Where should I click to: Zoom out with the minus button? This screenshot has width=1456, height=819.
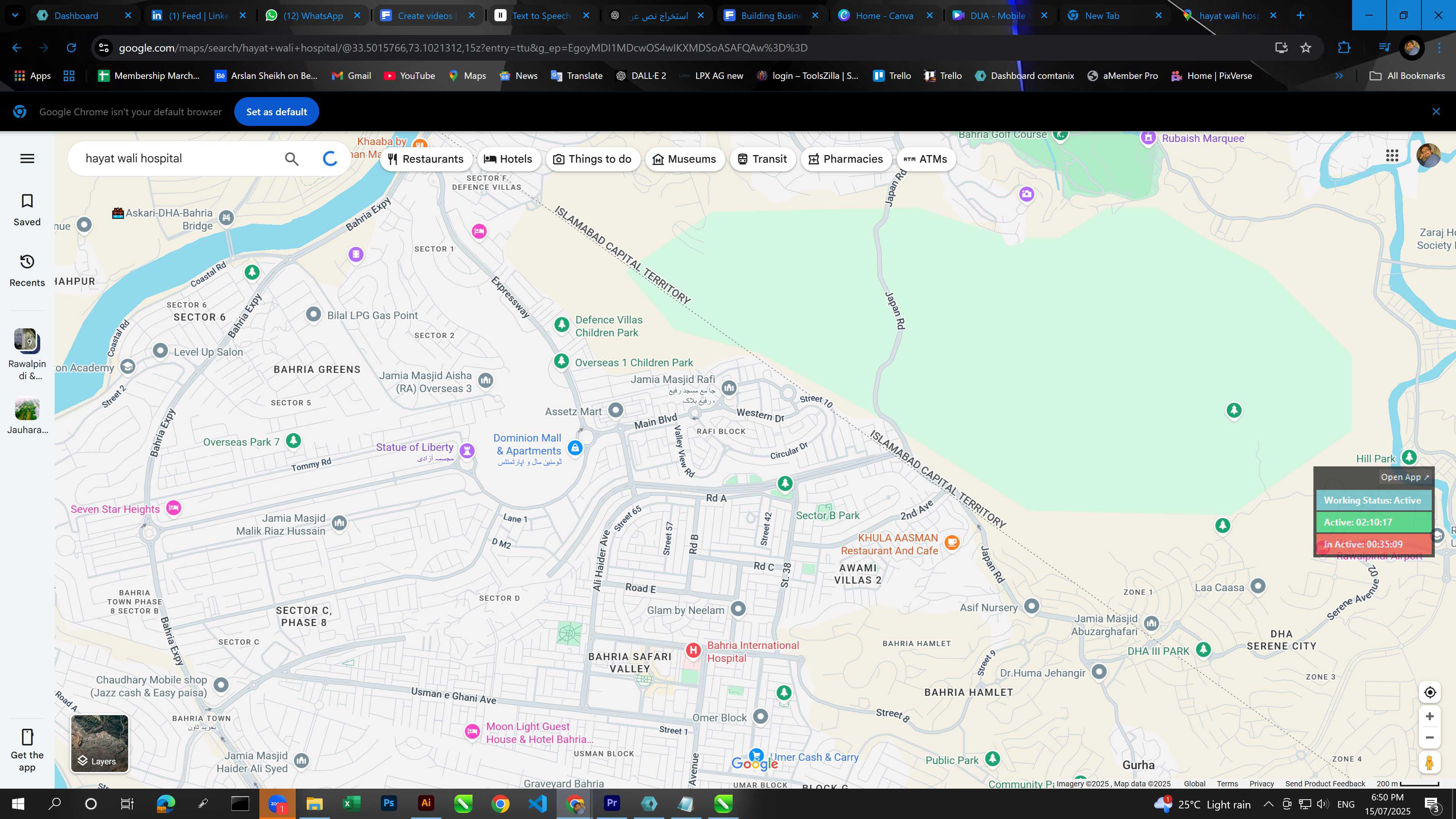[x=1430, y=737]
